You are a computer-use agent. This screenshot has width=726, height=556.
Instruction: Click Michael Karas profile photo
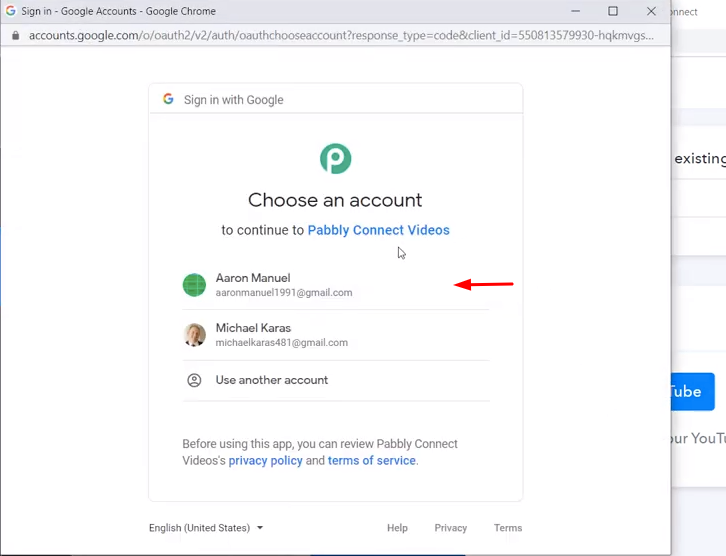(194, 335)
